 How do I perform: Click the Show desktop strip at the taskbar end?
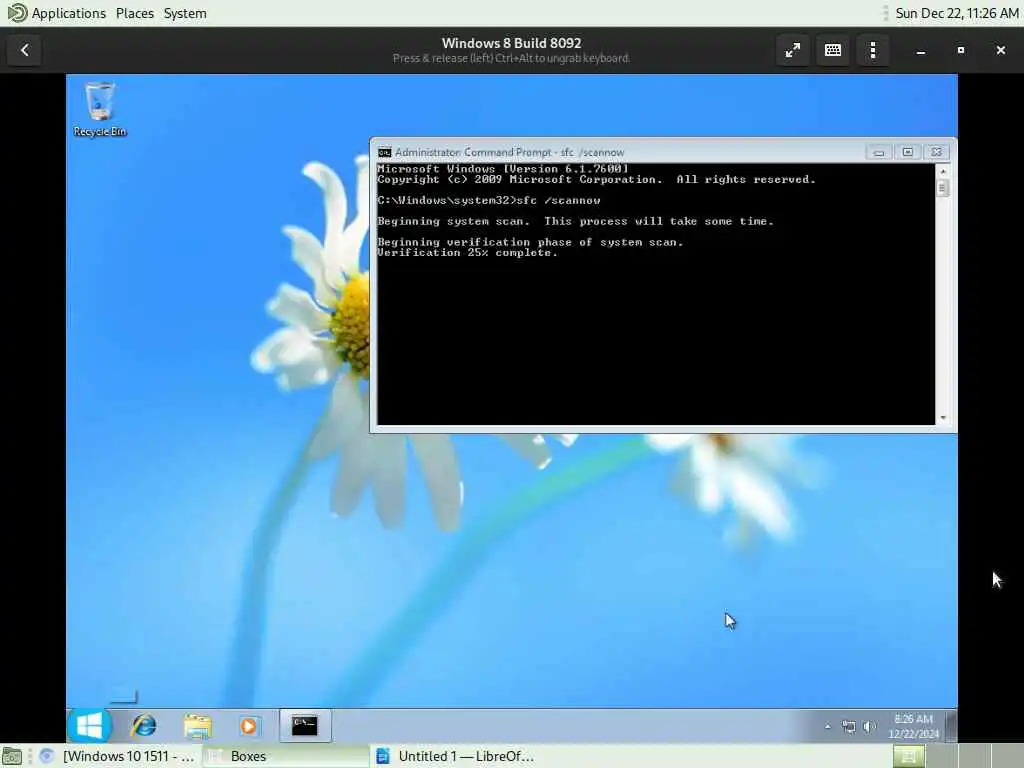tap(952, 726)
